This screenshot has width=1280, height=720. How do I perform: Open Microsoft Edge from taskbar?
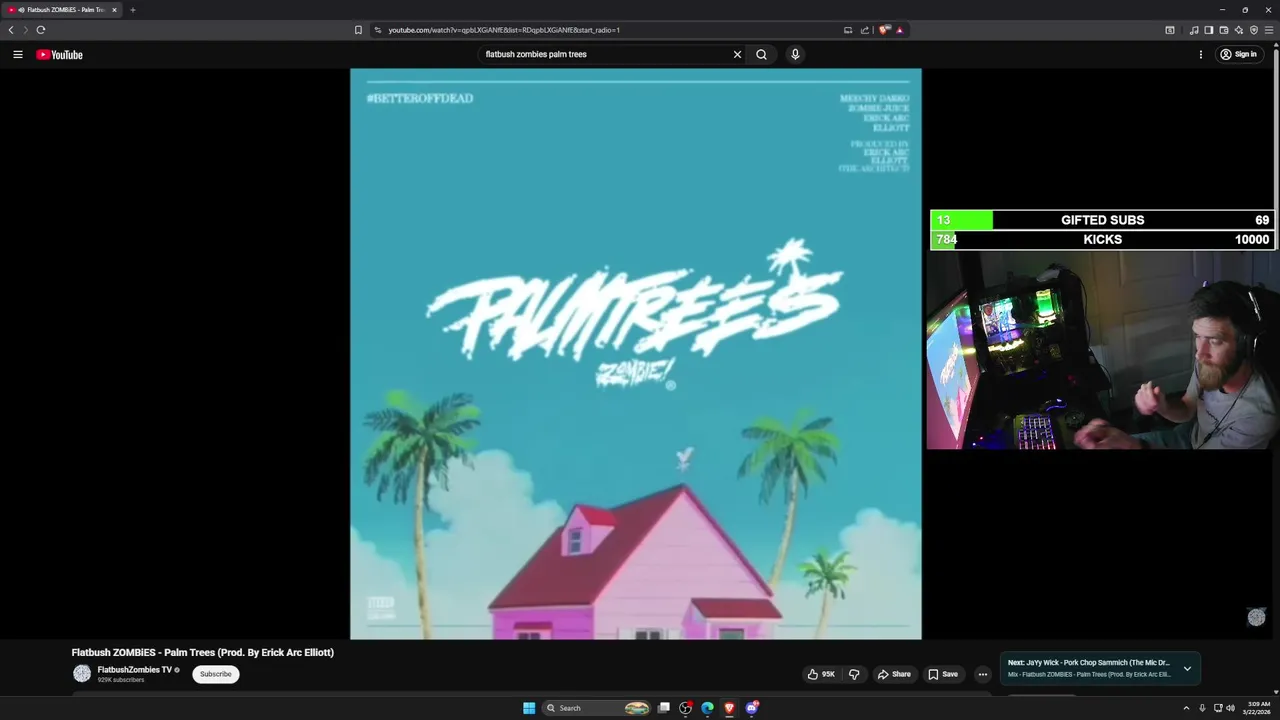(707, 708)
